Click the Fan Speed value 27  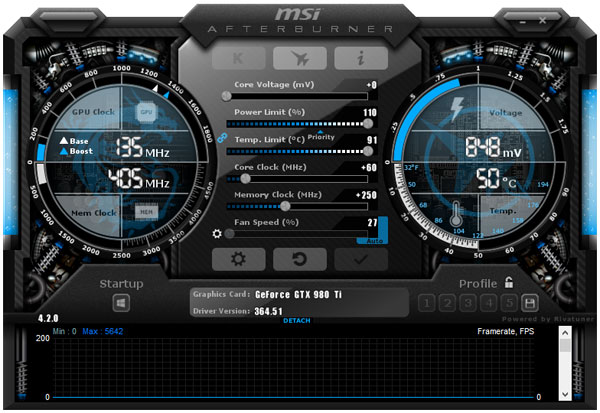[372, 222]
